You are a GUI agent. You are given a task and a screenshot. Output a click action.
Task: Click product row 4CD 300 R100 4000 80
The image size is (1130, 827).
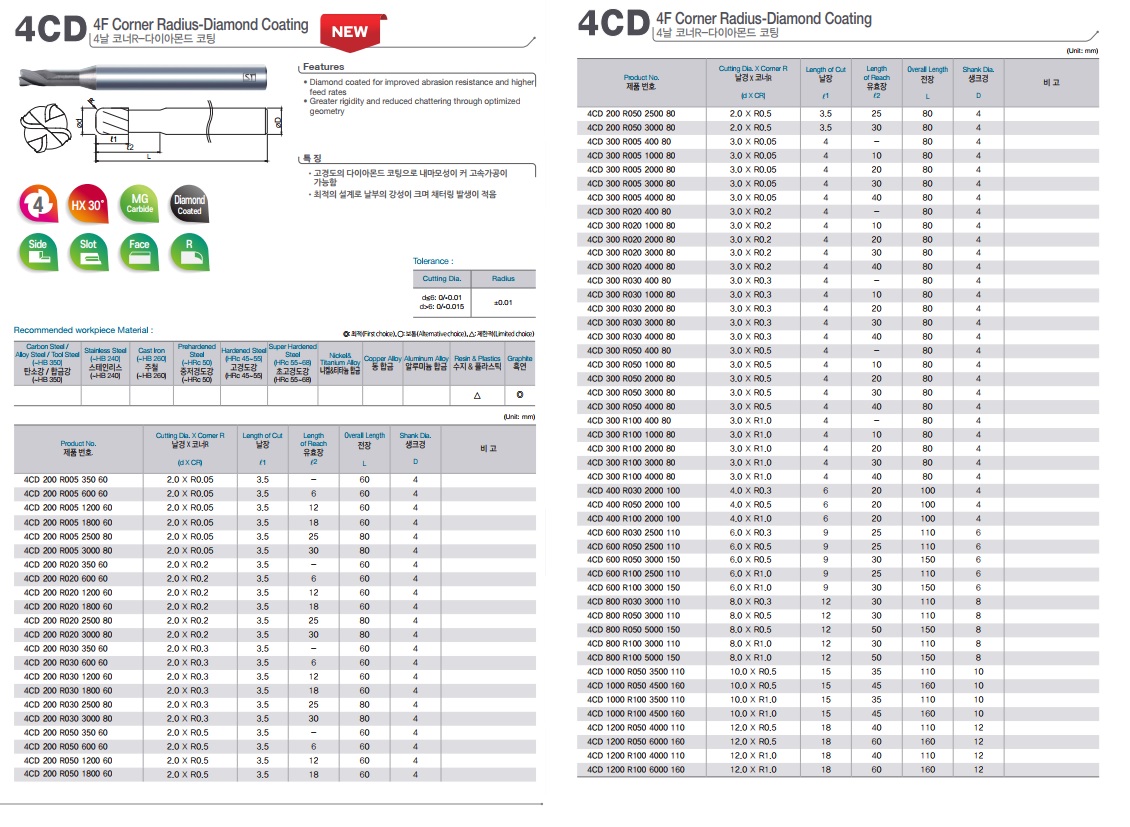(838, 476)
